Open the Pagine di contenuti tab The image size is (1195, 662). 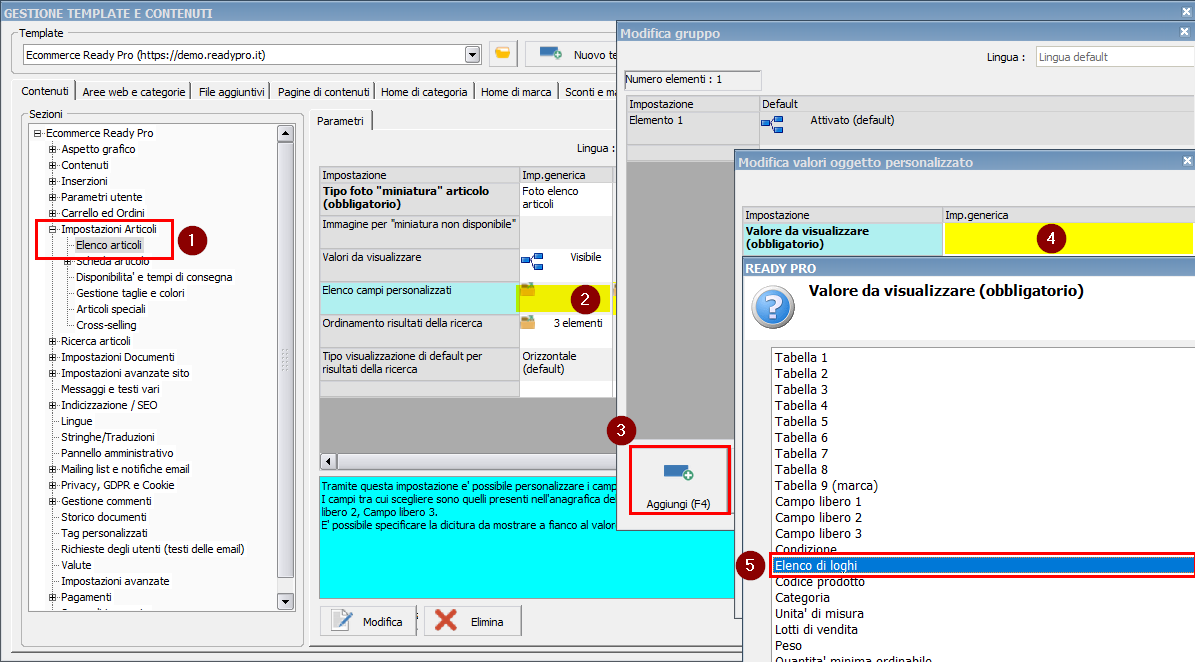point(323,92)
